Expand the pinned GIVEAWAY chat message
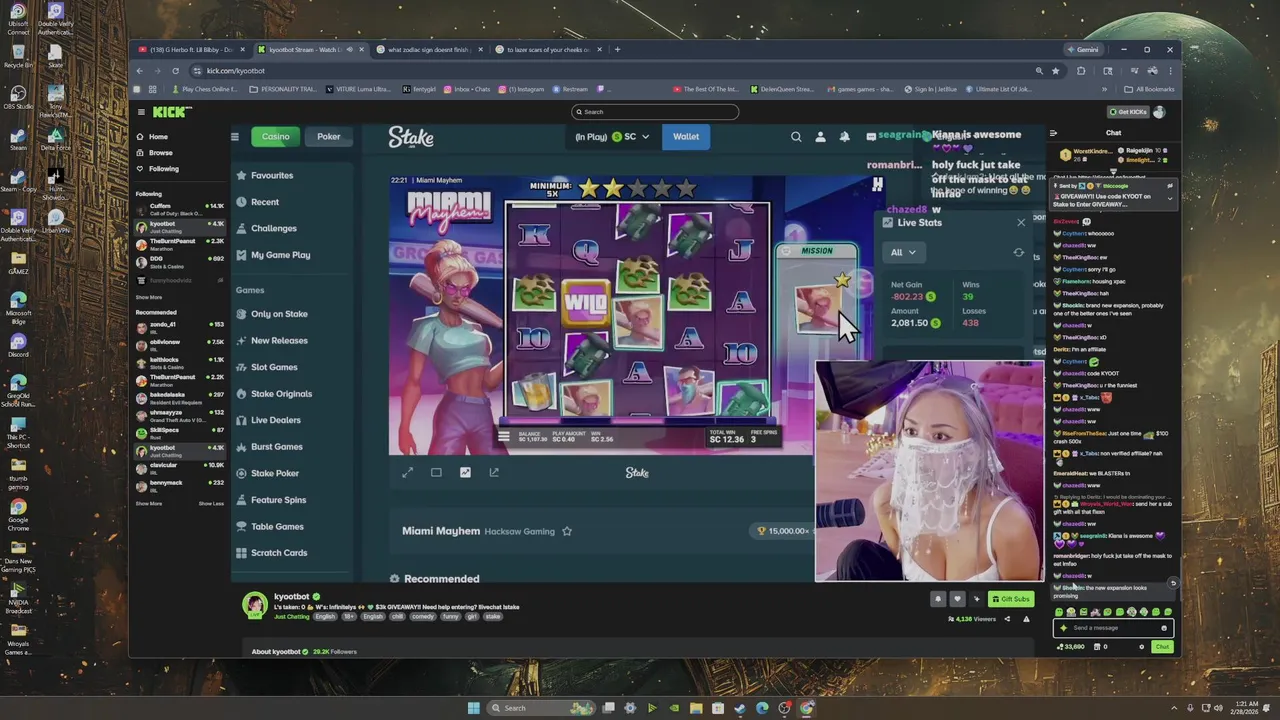This screenshot has height=720, width=1280. point(1170,198)
